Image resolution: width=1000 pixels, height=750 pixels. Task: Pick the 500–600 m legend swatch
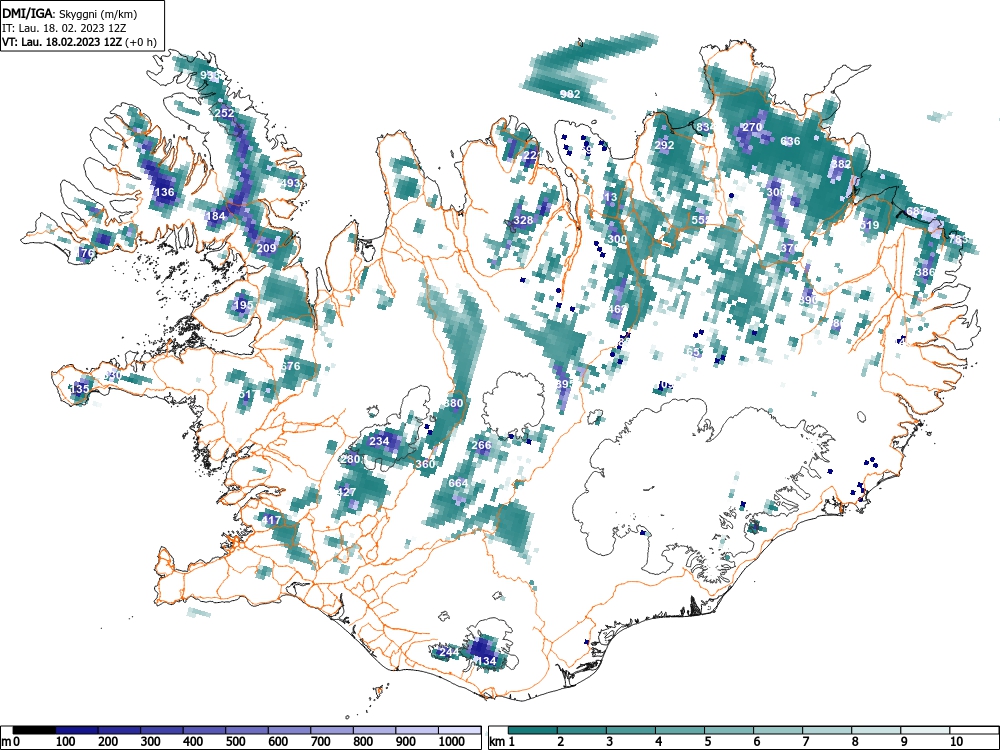click(x=247, y=730)
